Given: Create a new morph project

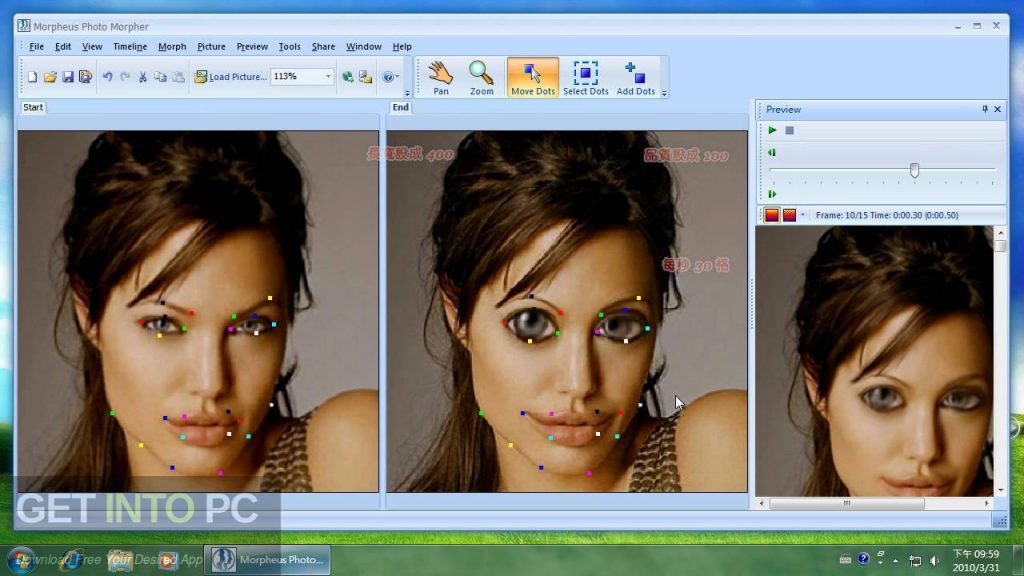Looking at the screenshot, I should pyautogui.click(x=32, y=76).
